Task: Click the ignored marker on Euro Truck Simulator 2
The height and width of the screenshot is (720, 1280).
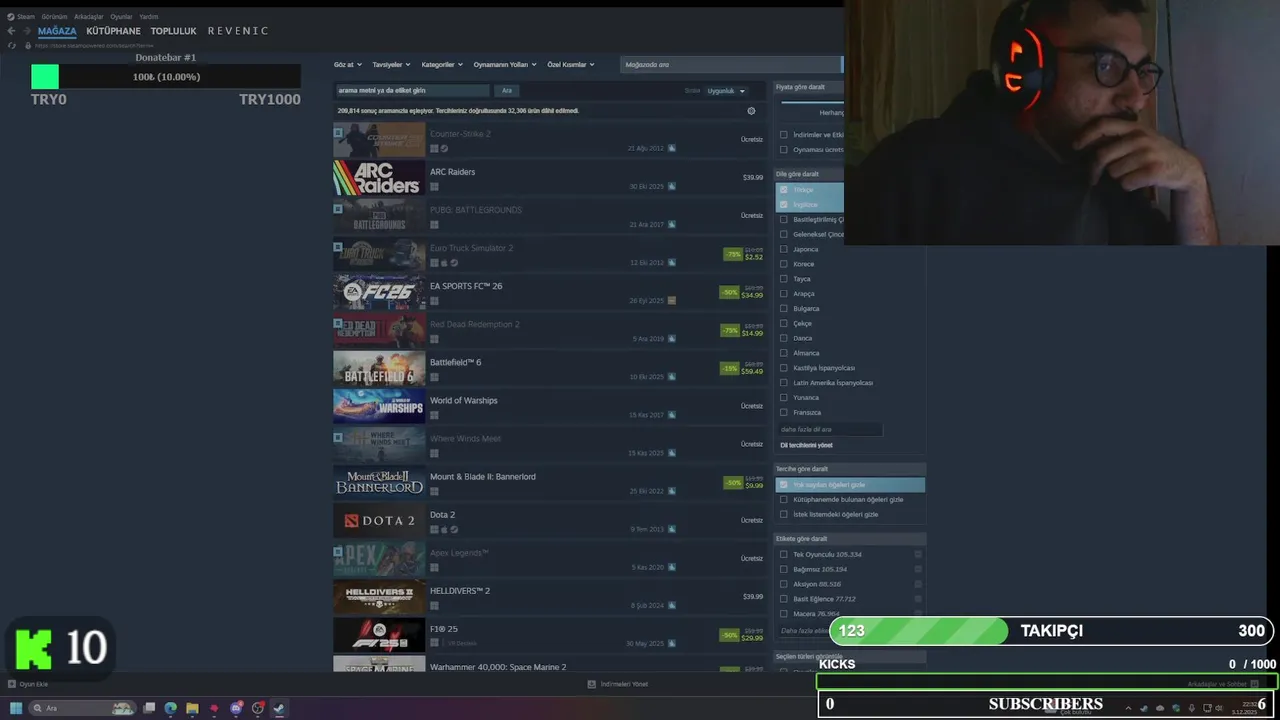Action: click(x=338, y=246)
